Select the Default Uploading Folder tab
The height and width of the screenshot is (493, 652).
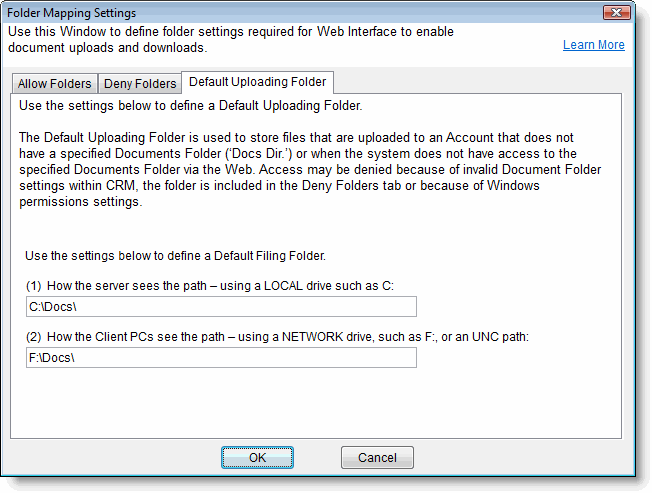(x=257, y=82)
